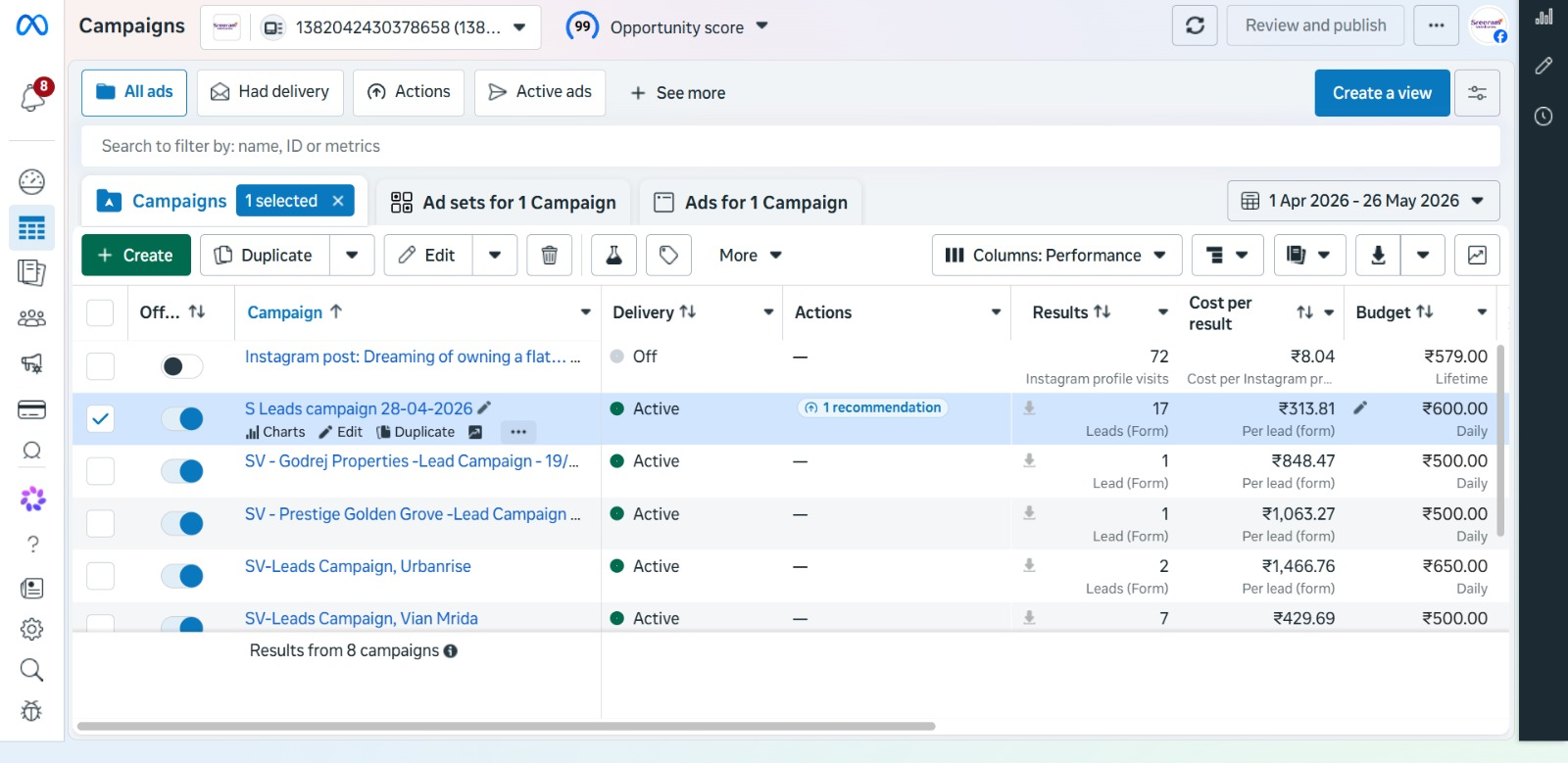1568x763 pixels.
Task: Click the Create a view button
Action: tap(1382, 93)
